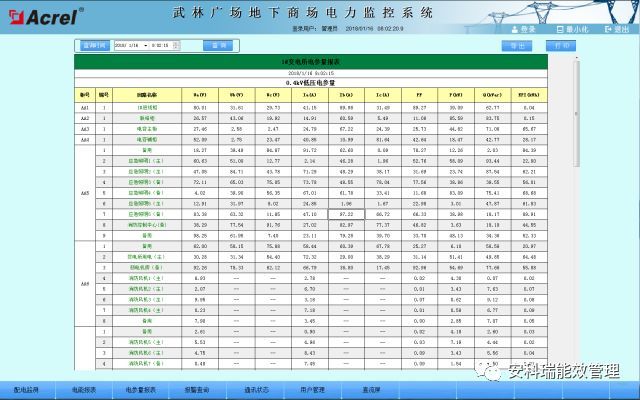Screen dimensions: 640x400
Task: Click the 导出 export button
Action: [517, 46]
